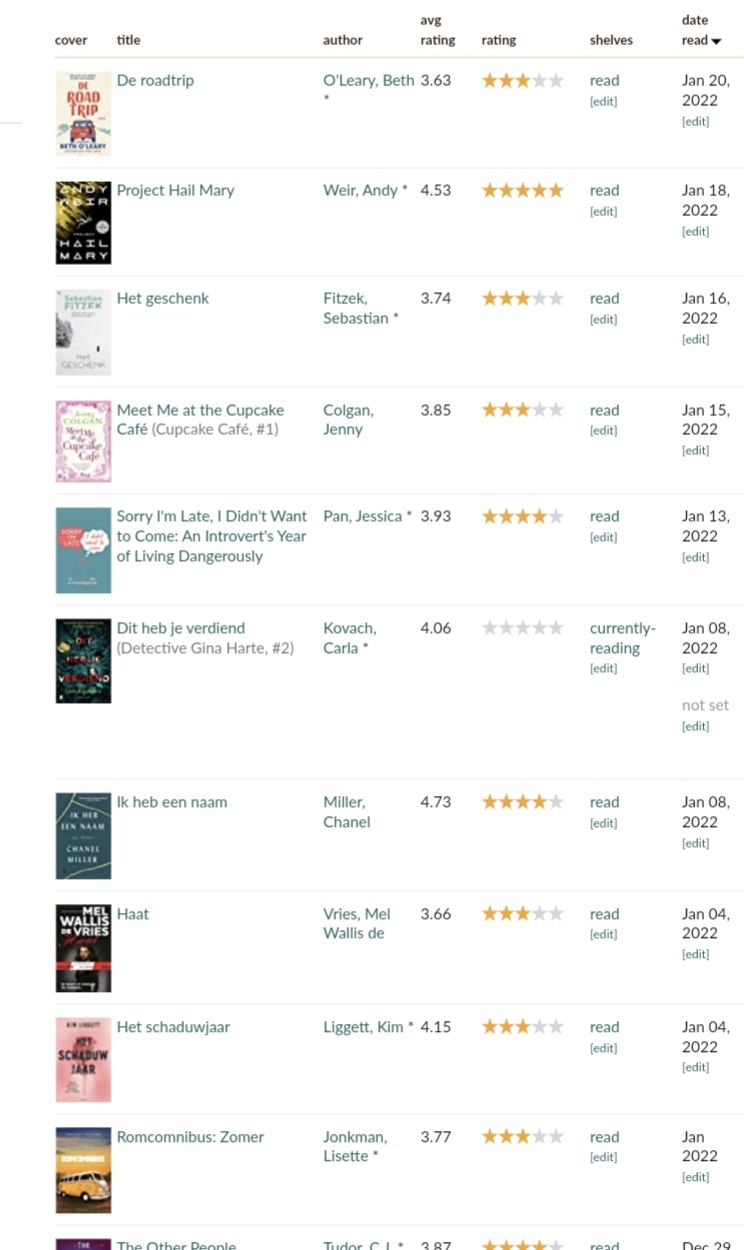Set fourth star on Het geschenk rating
This screenshot has width=744, height=1250.
pyautogui.click(x=539, y=299)
